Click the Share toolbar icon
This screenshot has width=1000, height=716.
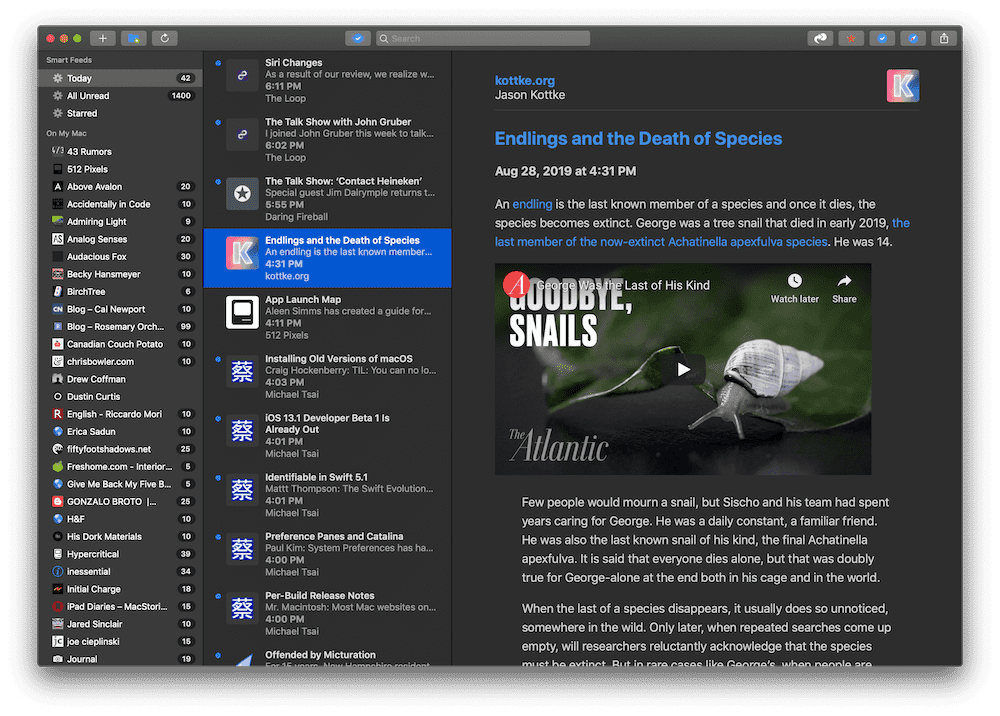[x=944, y=38]
